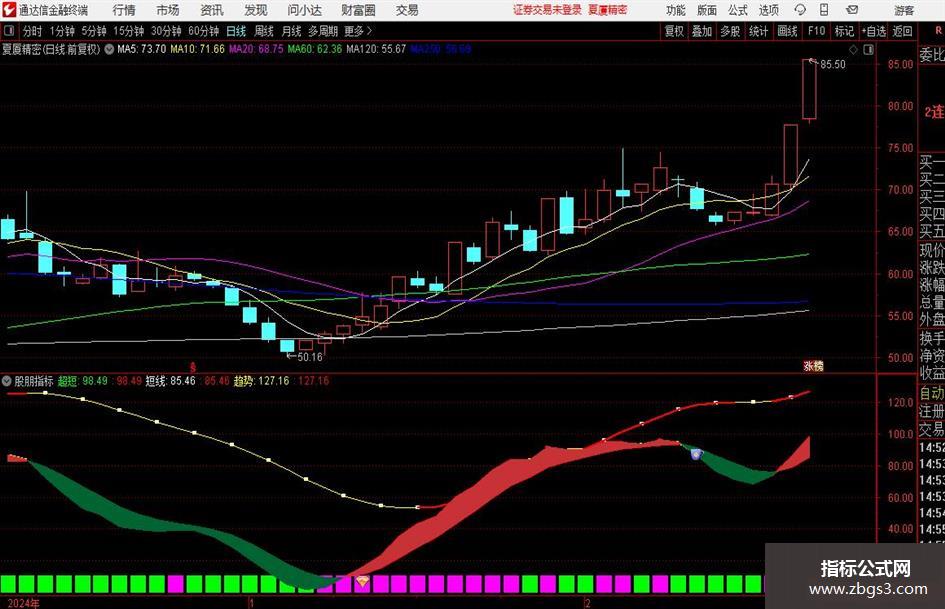Open the 问小达 menu

click(x=305, y=10)
